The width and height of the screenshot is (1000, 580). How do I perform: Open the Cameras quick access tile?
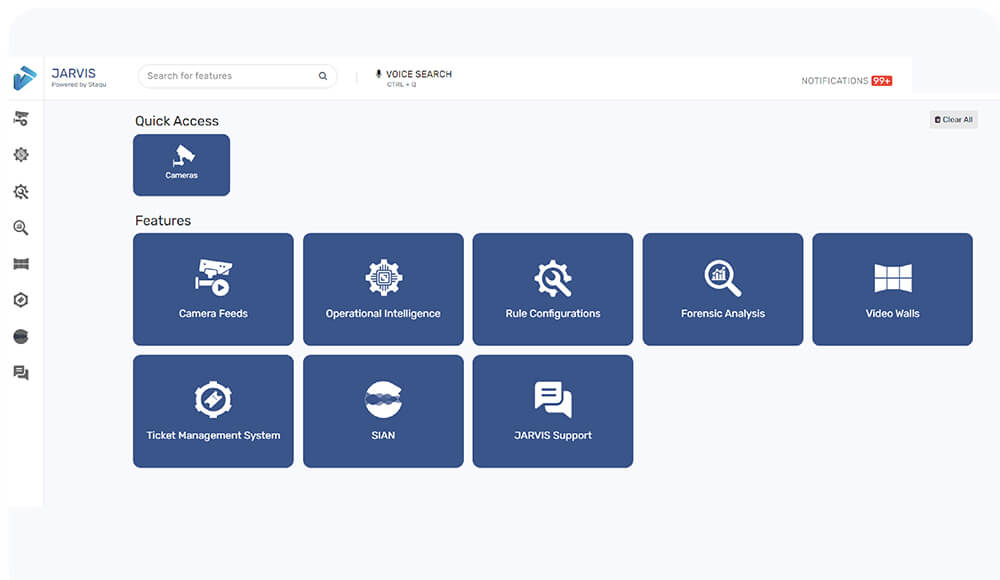[x=182, y=165]
